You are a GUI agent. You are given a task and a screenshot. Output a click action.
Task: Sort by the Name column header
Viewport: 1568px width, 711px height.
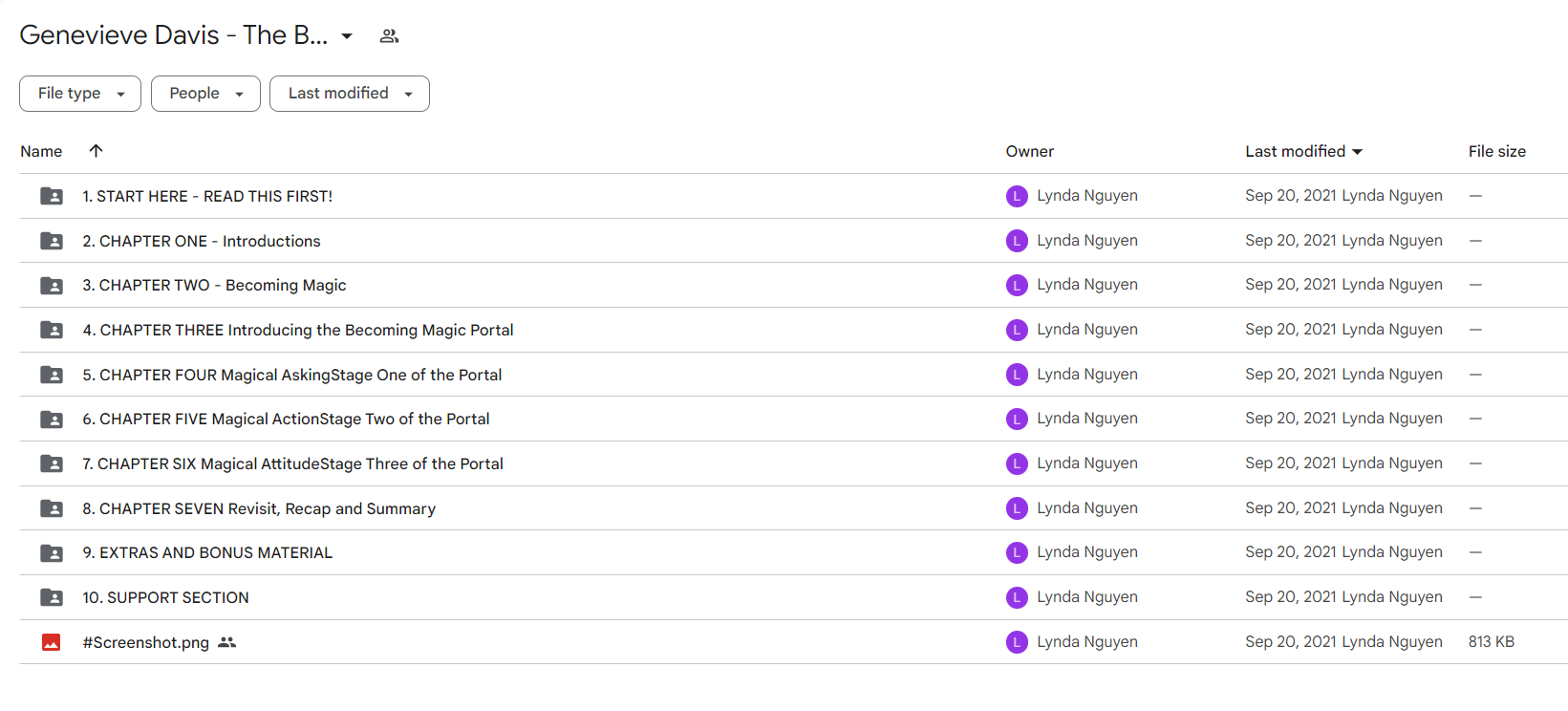(x=41, y=151)
